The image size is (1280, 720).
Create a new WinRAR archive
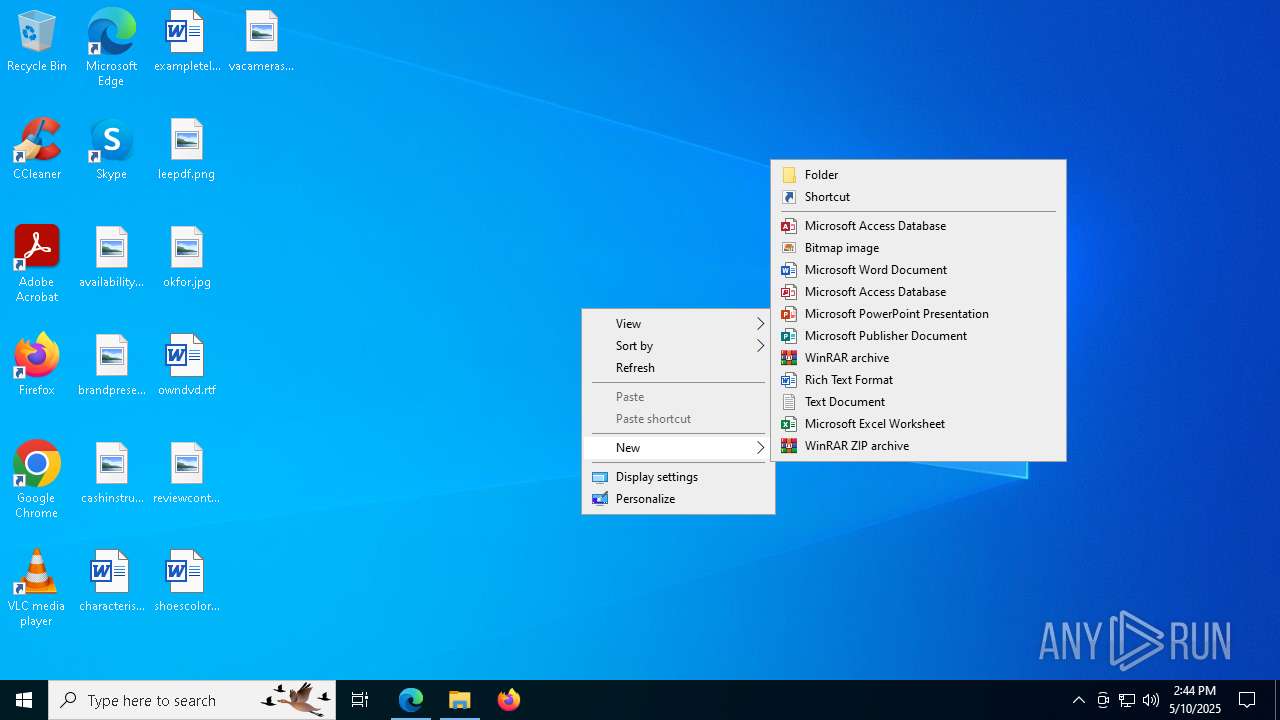coord(918,357)
